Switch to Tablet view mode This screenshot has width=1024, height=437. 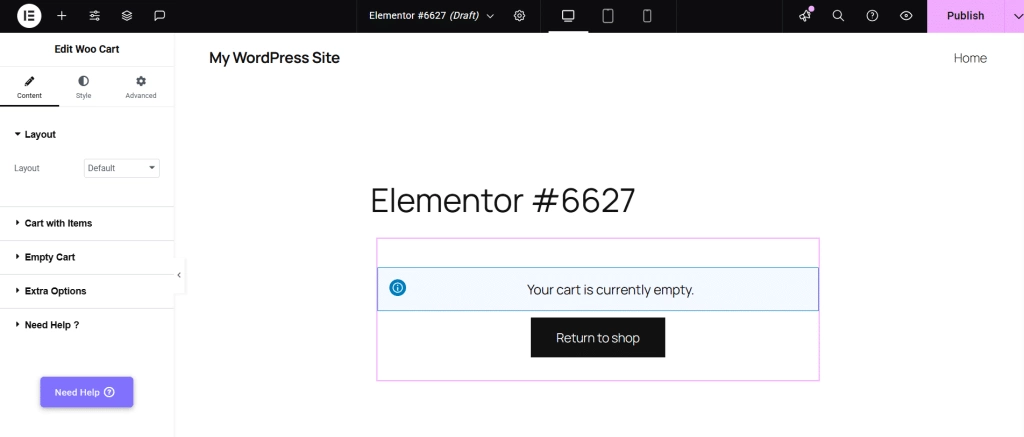coord(608,16)
